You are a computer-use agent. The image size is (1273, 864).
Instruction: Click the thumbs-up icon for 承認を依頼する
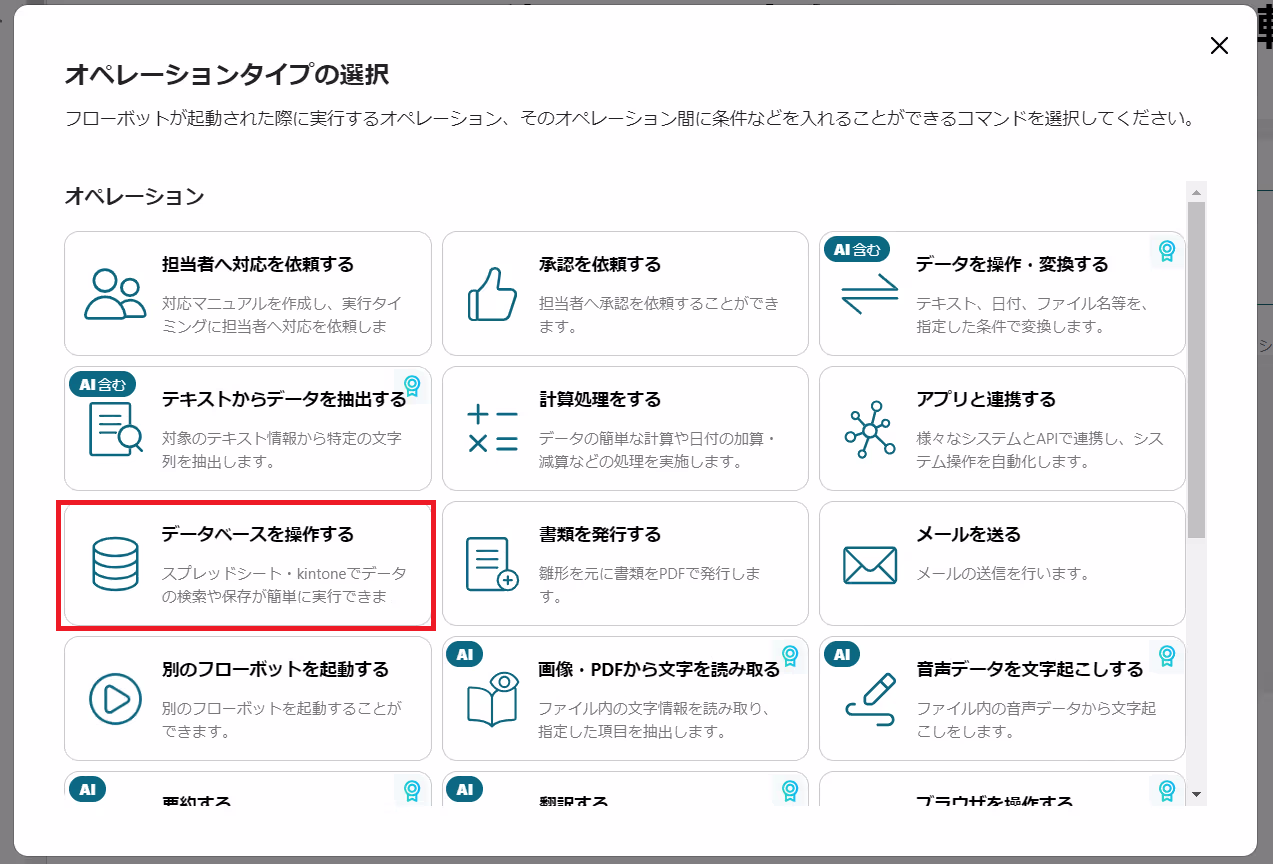492,293
